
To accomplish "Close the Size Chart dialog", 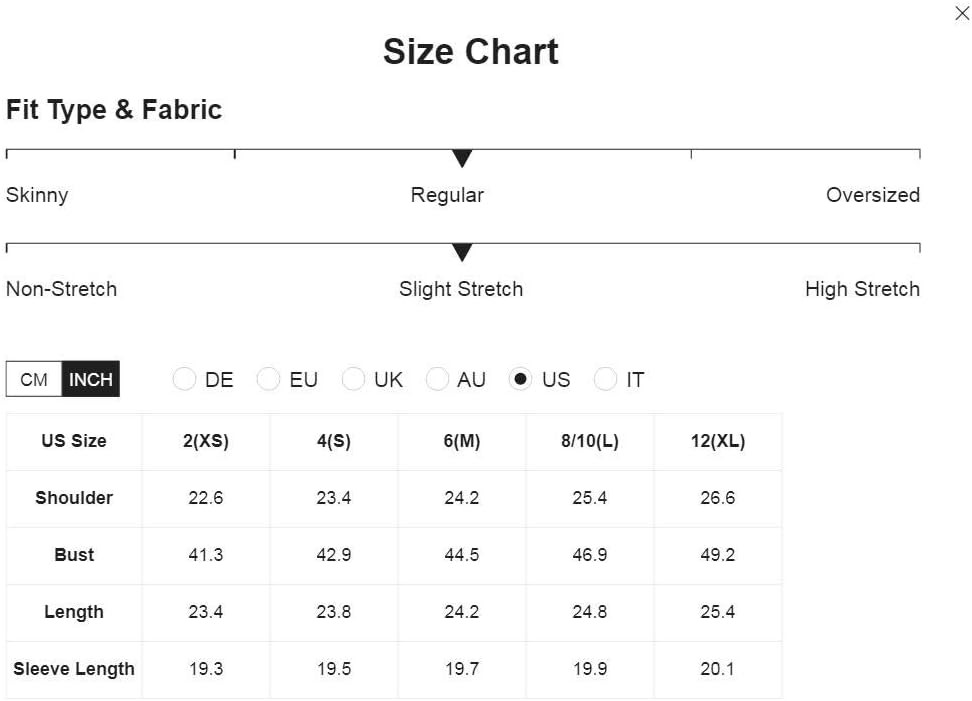I will click(x=962, y=14).
